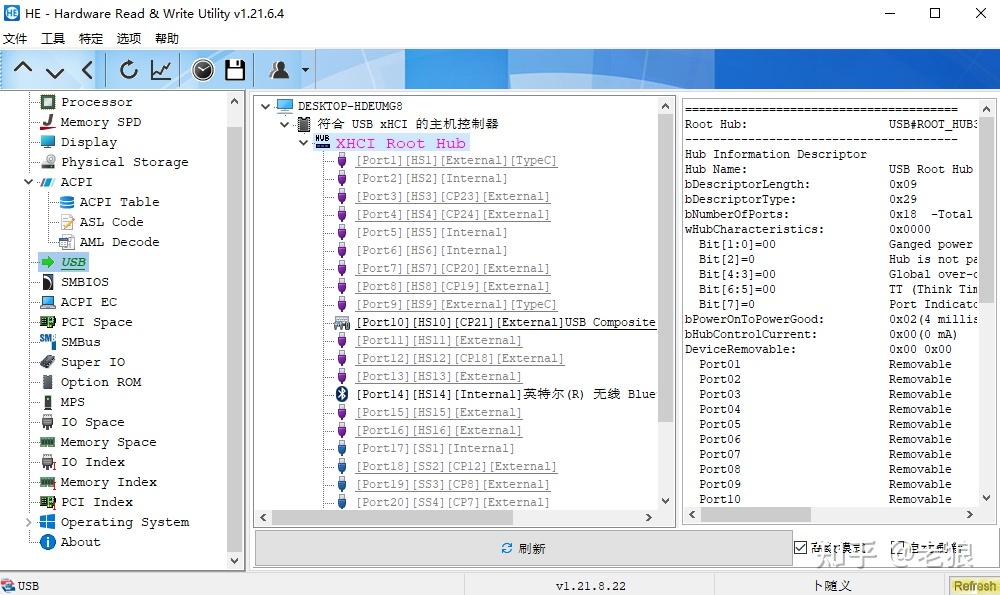
Task: Open Option ROM in the sidebar
Action: 101,381
